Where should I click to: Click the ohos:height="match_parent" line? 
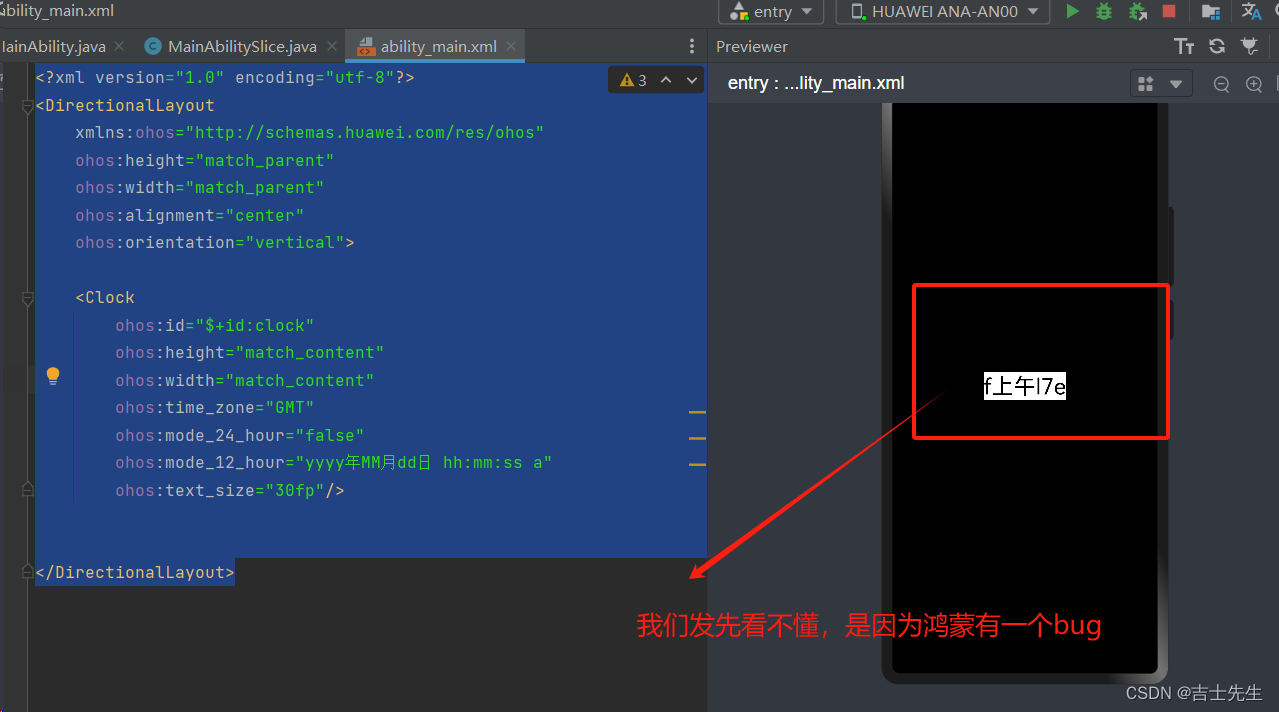pos(204,160)
